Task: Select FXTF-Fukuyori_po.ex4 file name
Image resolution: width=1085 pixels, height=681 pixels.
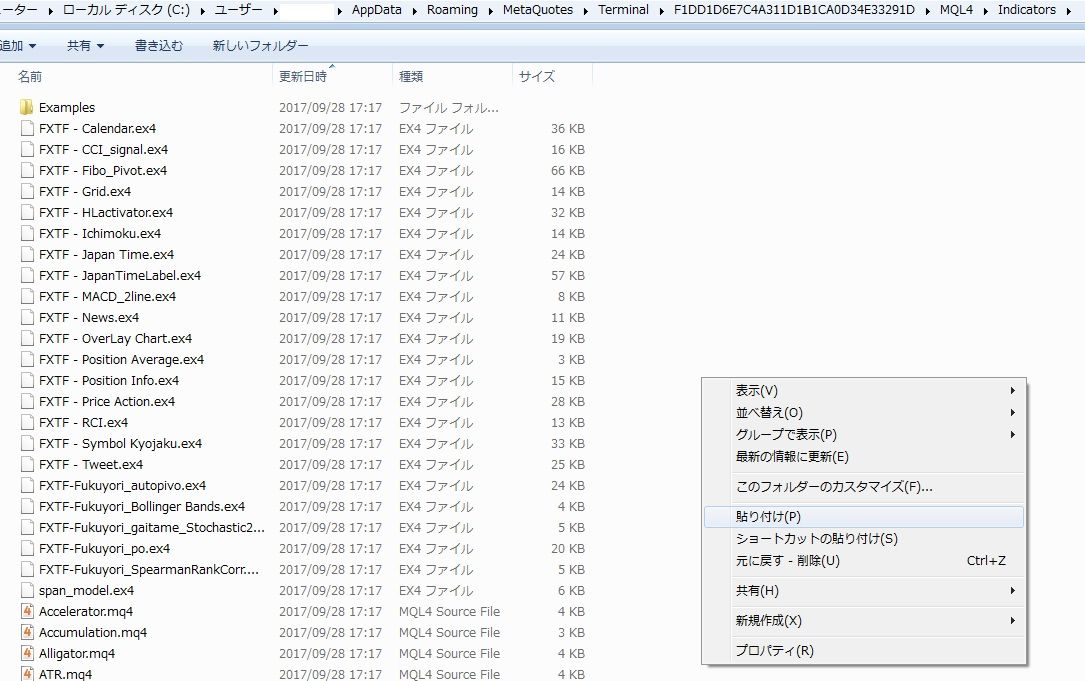Action: [x=104, y=548]
